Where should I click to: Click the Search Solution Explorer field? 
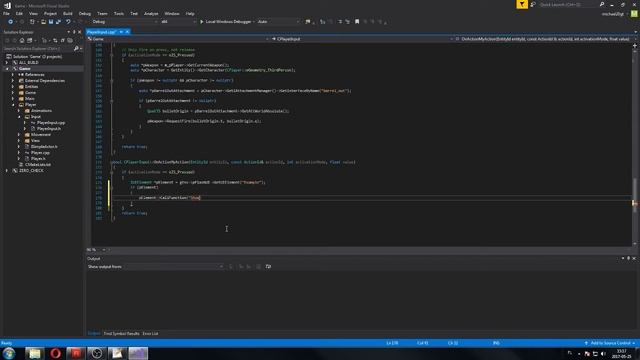[38, 49]
